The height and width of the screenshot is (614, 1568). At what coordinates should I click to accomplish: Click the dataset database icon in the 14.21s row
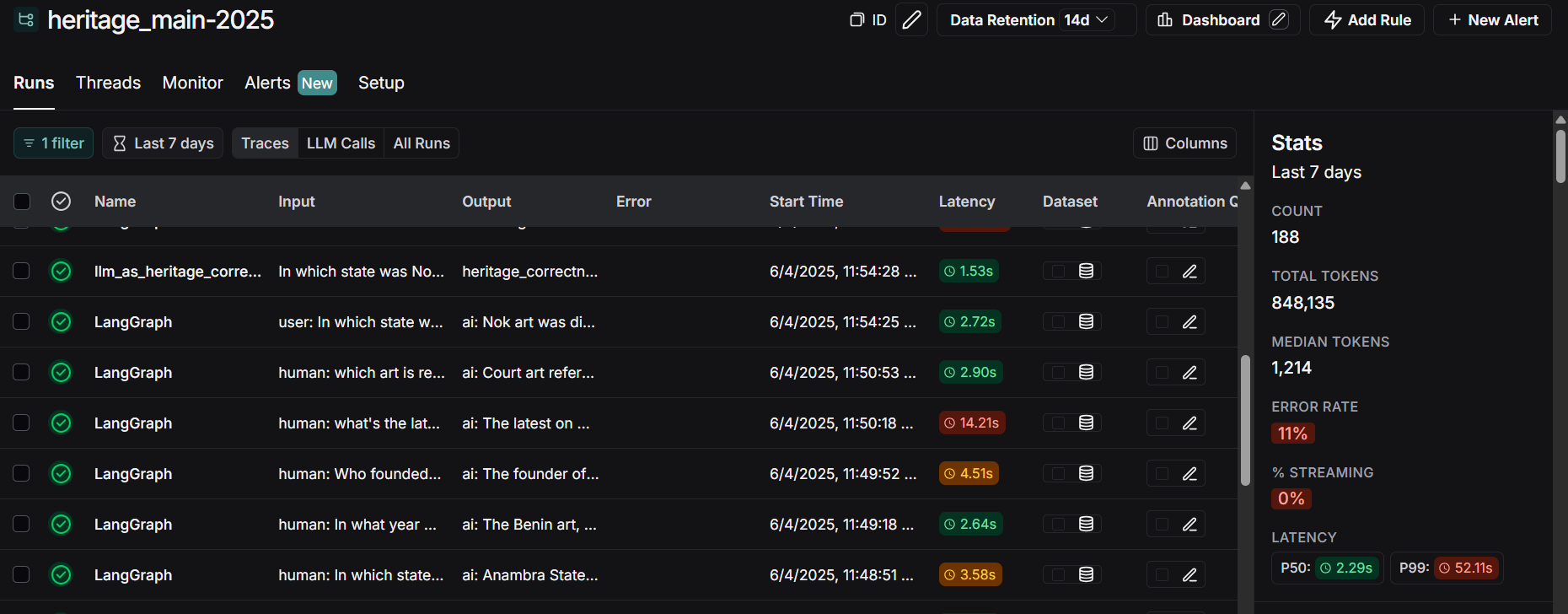[x=1086, y=423]
